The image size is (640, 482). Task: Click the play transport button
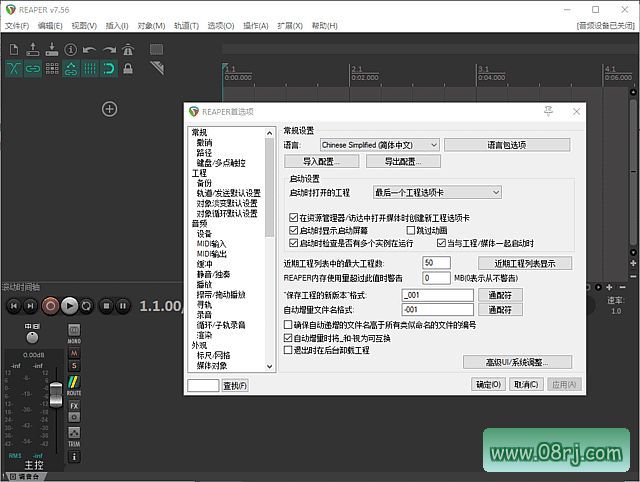click(69, 306)
